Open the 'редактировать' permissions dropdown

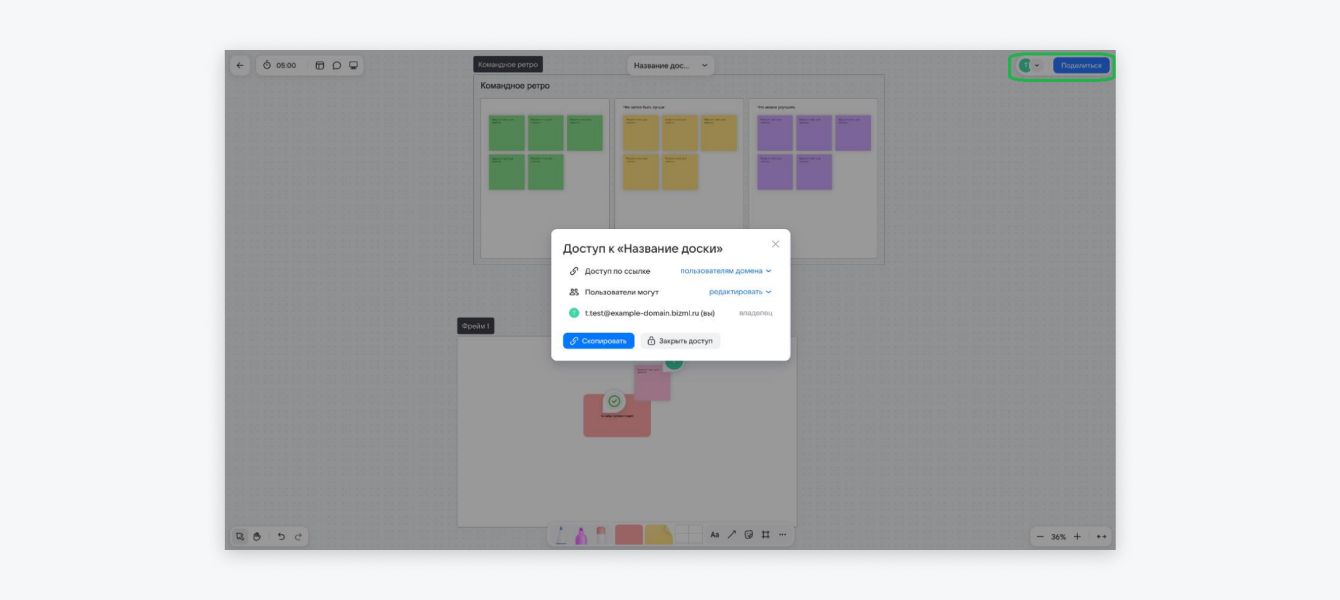point(740,292)
